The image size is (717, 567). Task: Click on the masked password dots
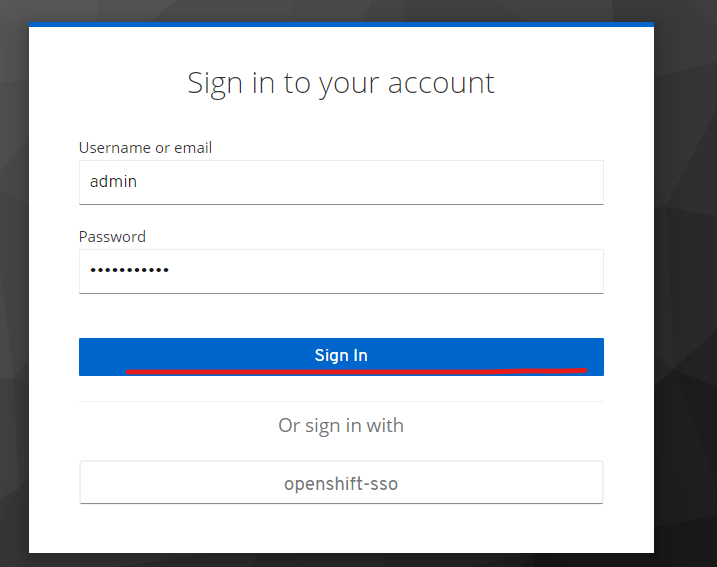point(129,270)
